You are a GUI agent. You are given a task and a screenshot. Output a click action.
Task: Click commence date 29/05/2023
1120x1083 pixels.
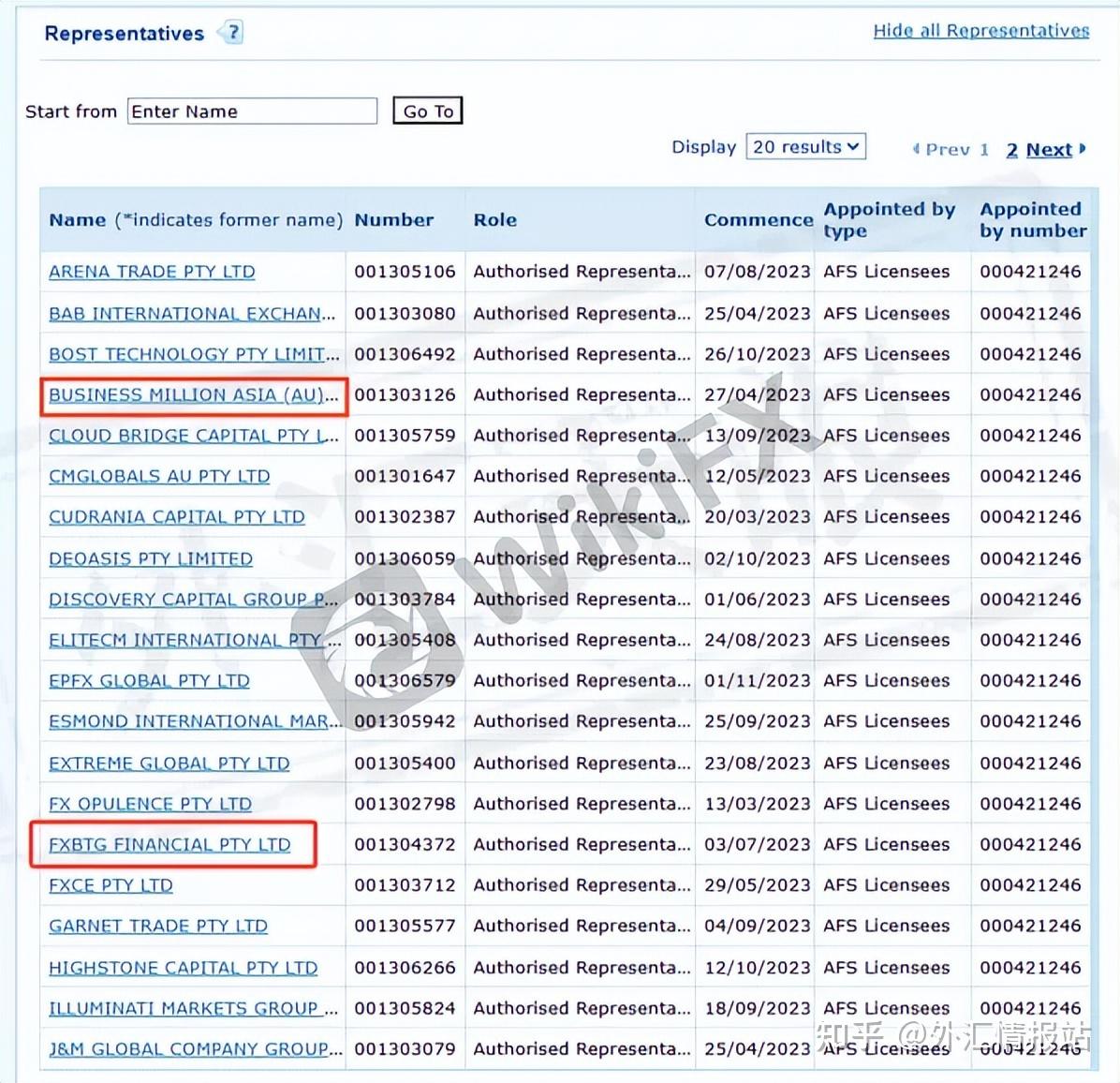(x=758, y=885)
